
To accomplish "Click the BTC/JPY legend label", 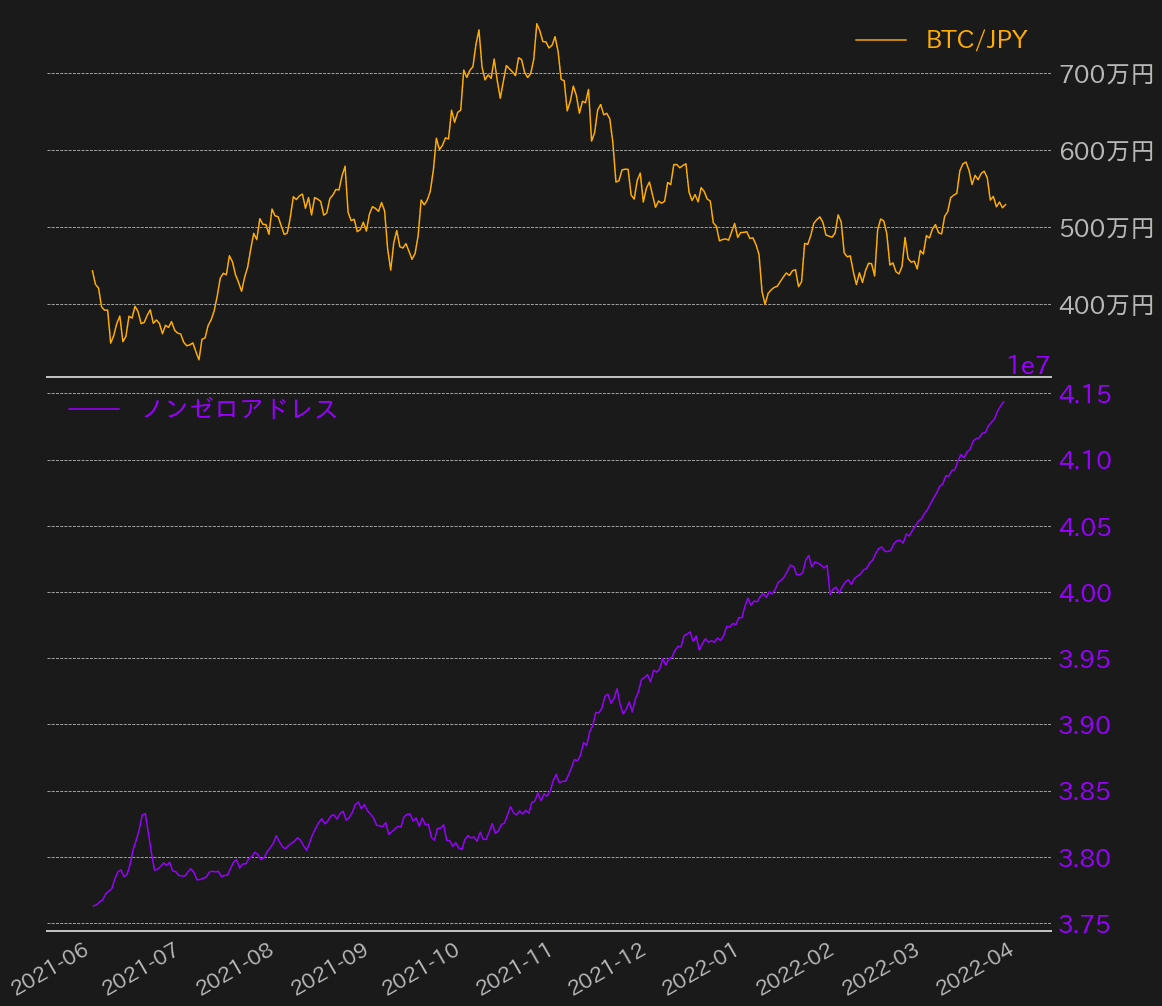I will click(976, 40).
